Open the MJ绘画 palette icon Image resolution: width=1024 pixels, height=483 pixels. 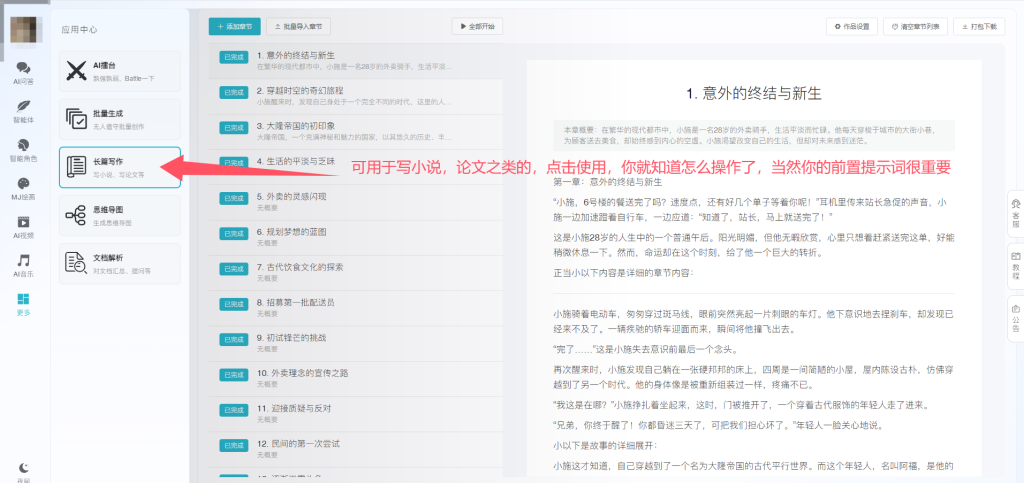[23, 185]
